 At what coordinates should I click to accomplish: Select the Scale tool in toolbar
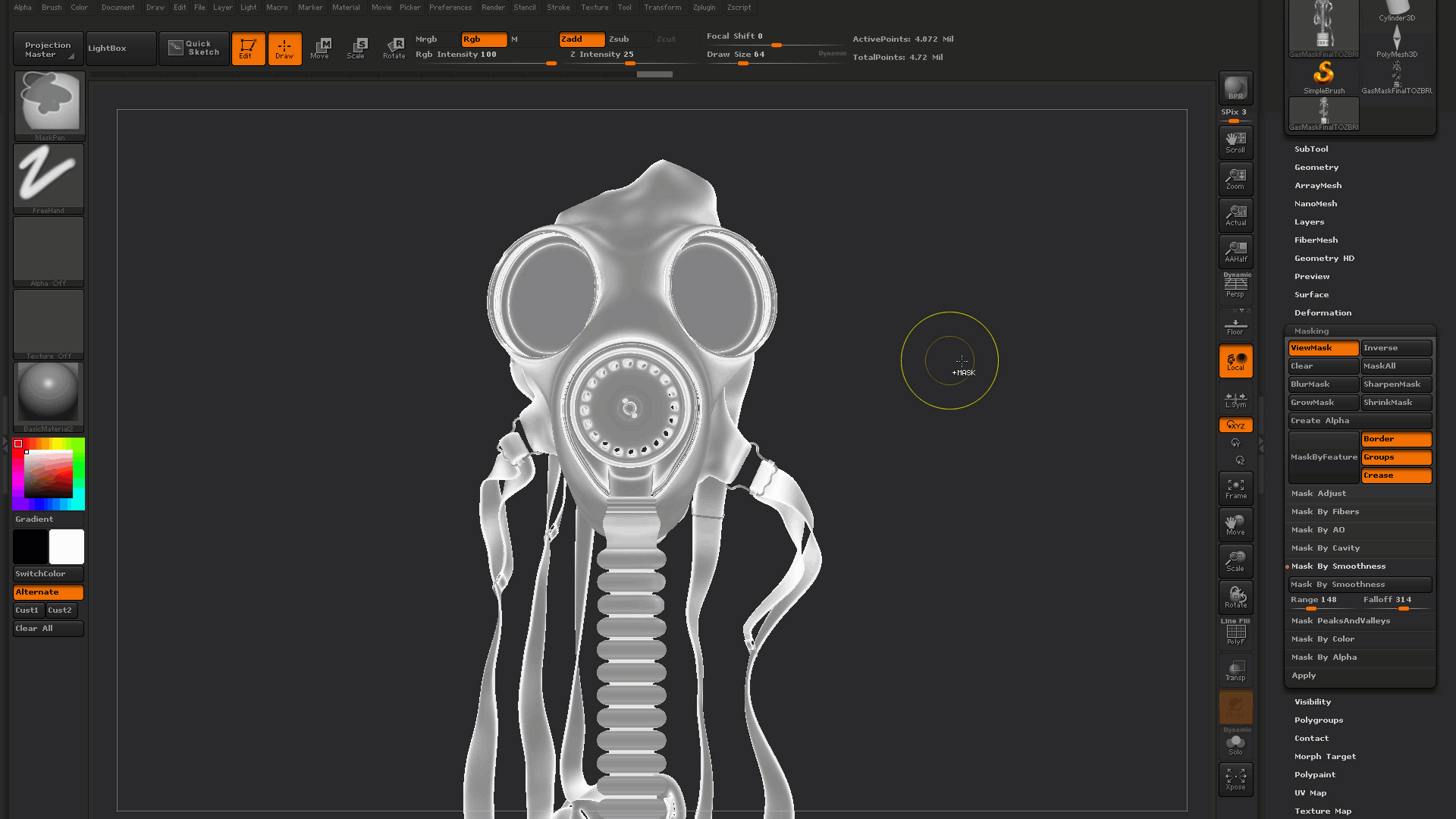click(356, 47)
